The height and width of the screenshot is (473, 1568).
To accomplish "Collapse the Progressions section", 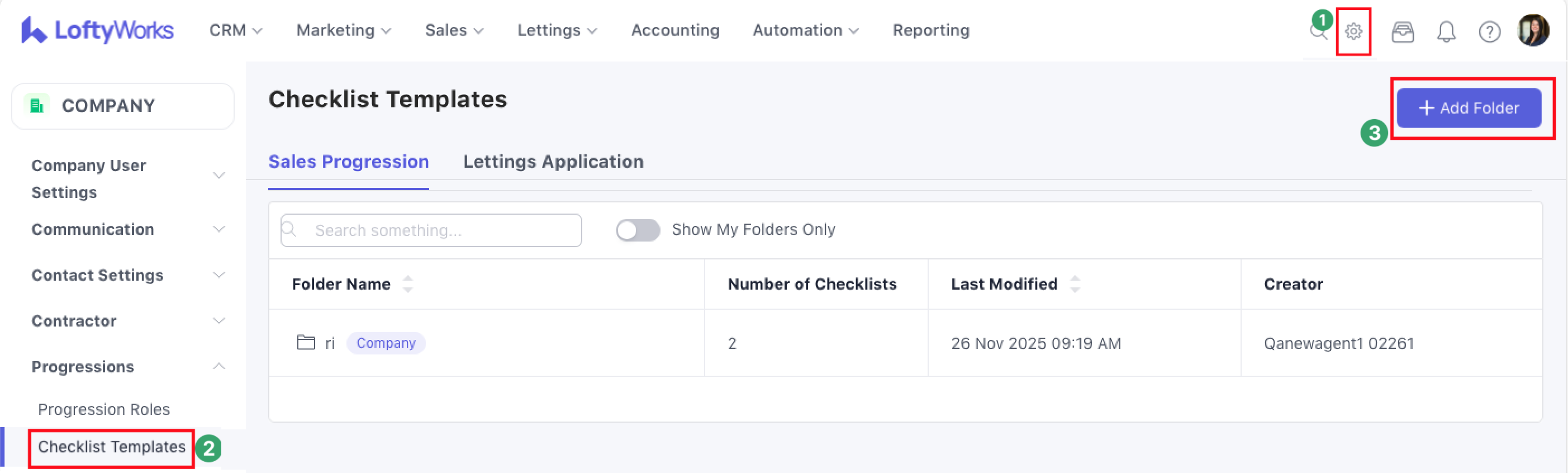I will (218, 366).
